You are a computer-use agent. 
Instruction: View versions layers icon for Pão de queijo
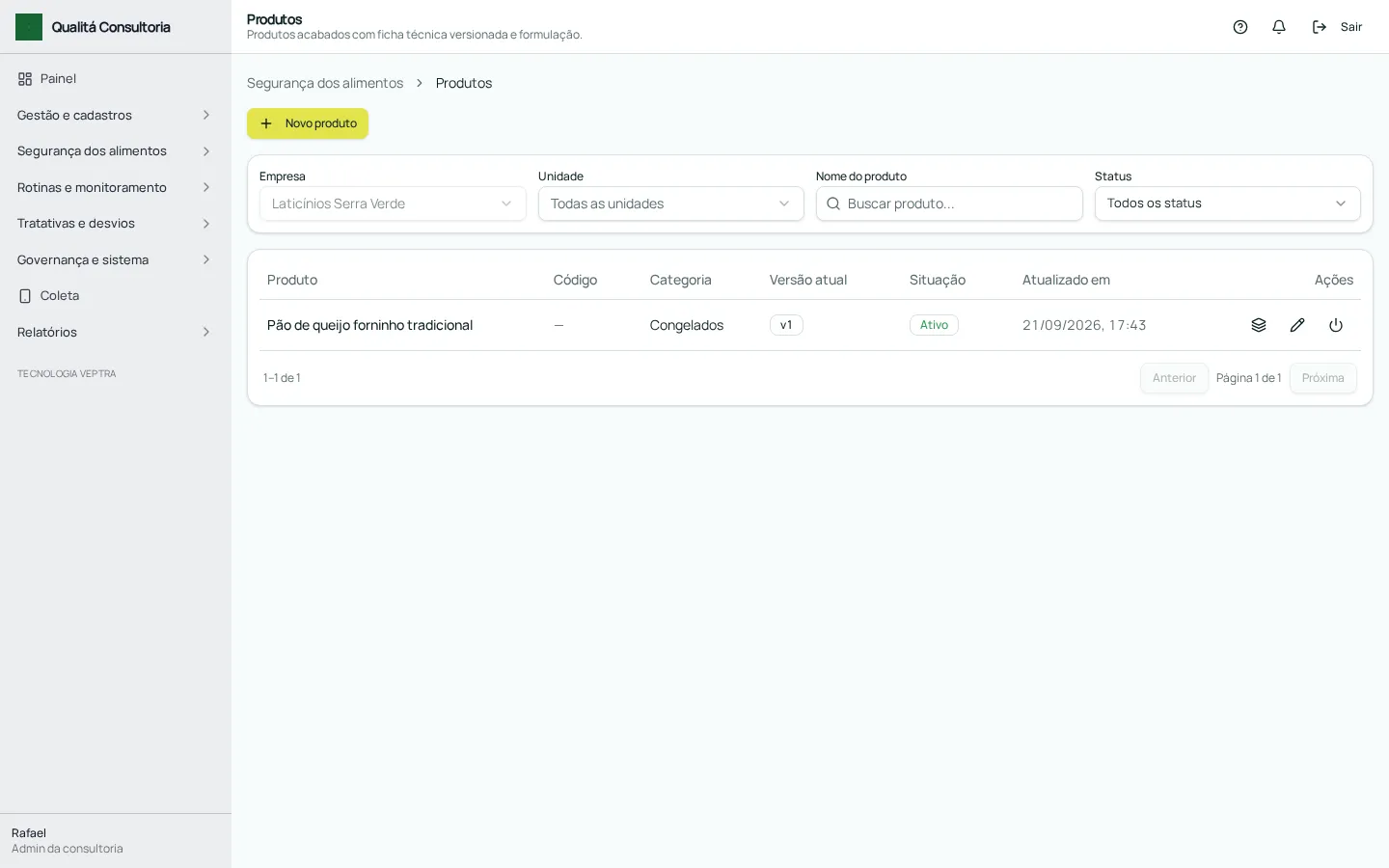1259,325
